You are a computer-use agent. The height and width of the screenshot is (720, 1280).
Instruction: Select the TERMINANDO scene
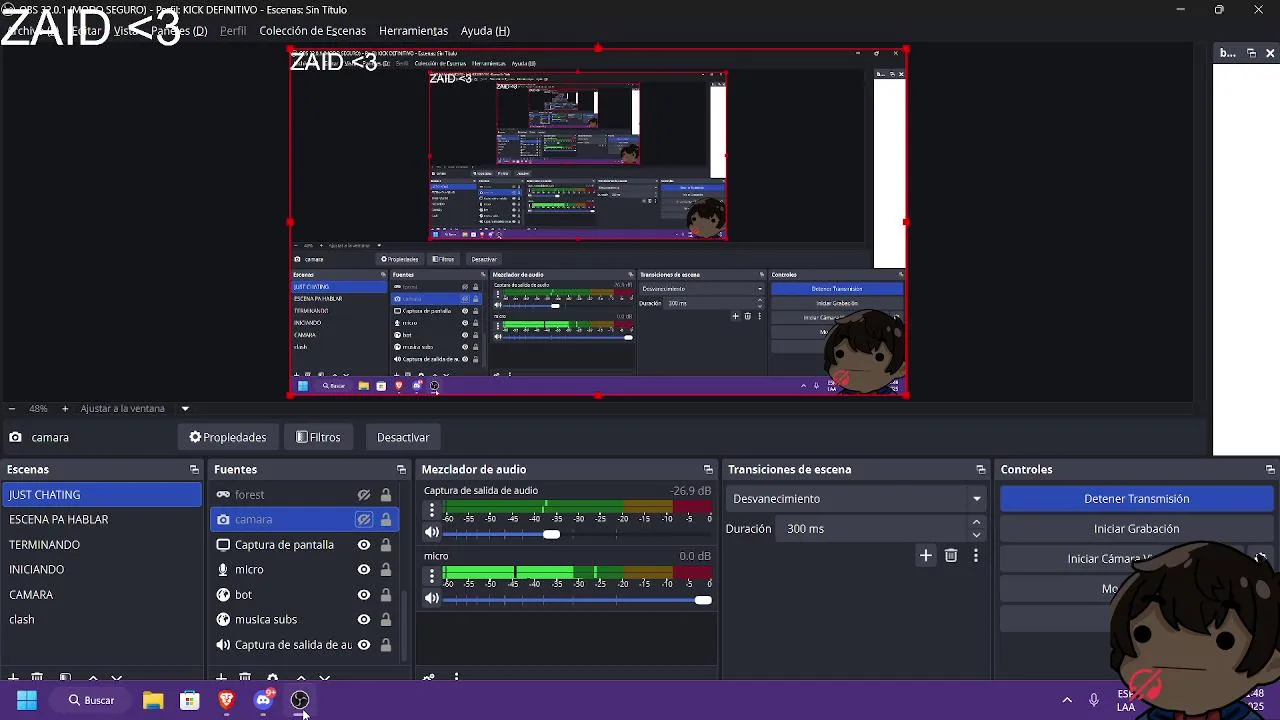click(x=102, y=544)
